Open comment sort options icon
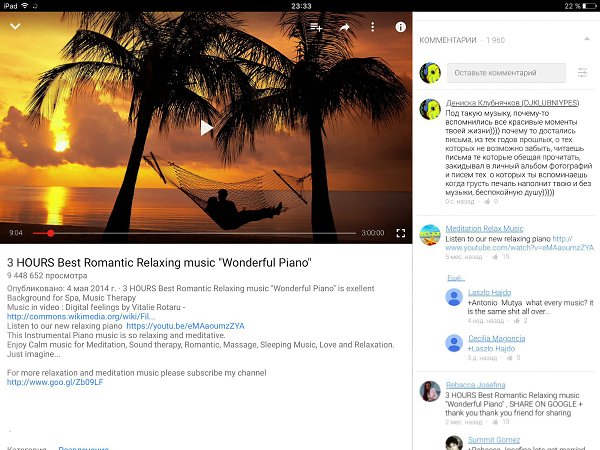The image size is (600, 450). (x=582, y=72)
